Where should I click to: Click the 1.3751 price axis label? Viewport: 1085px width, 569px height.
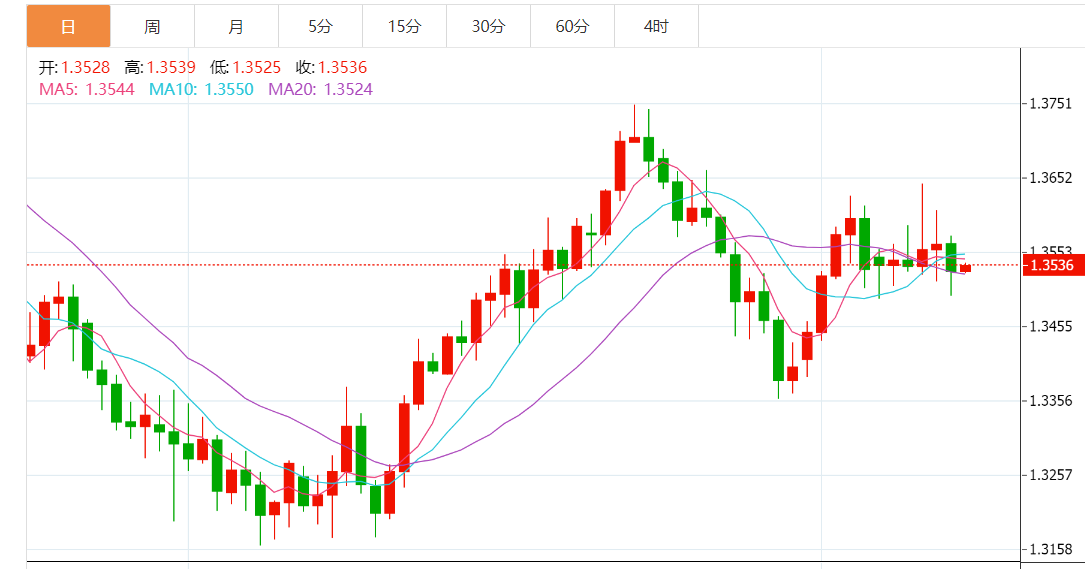1050,104
